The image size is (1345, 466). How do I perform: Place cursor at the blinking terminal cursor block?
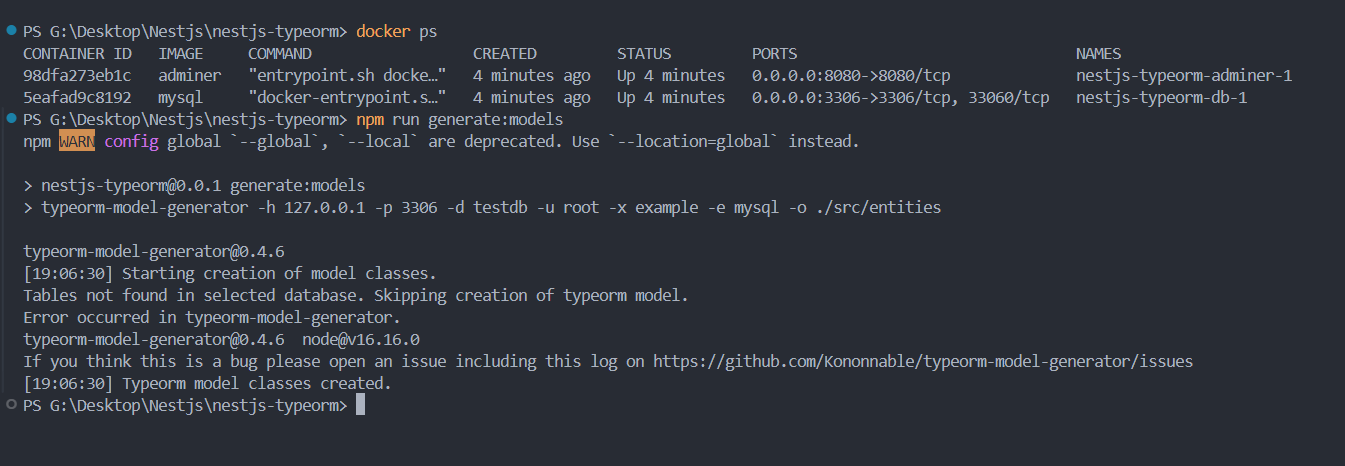click(360, 405)
